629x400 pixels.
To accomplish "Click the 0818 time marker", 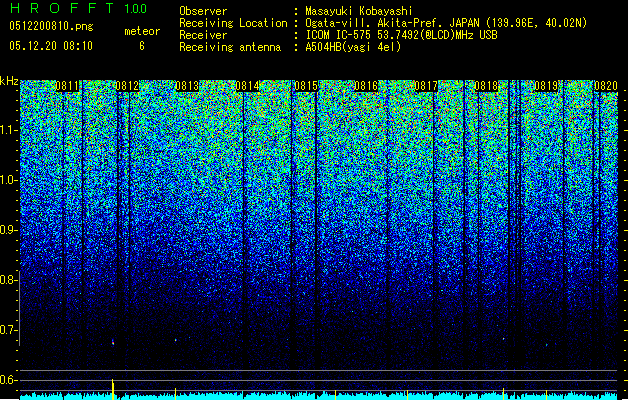I will [x=486, y=86].
